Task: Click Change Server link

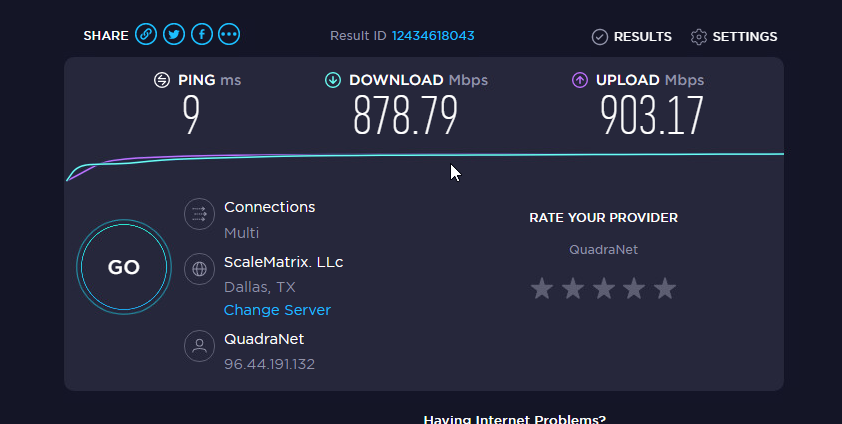Action: (x=277, y=310)
